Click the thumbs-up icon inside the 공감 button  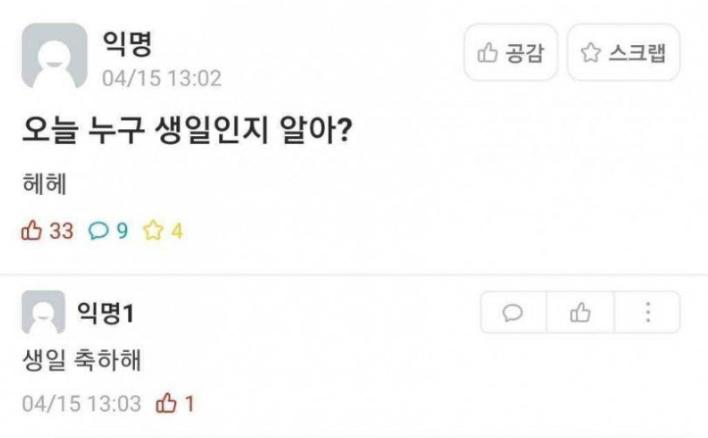tap(487, 55)
